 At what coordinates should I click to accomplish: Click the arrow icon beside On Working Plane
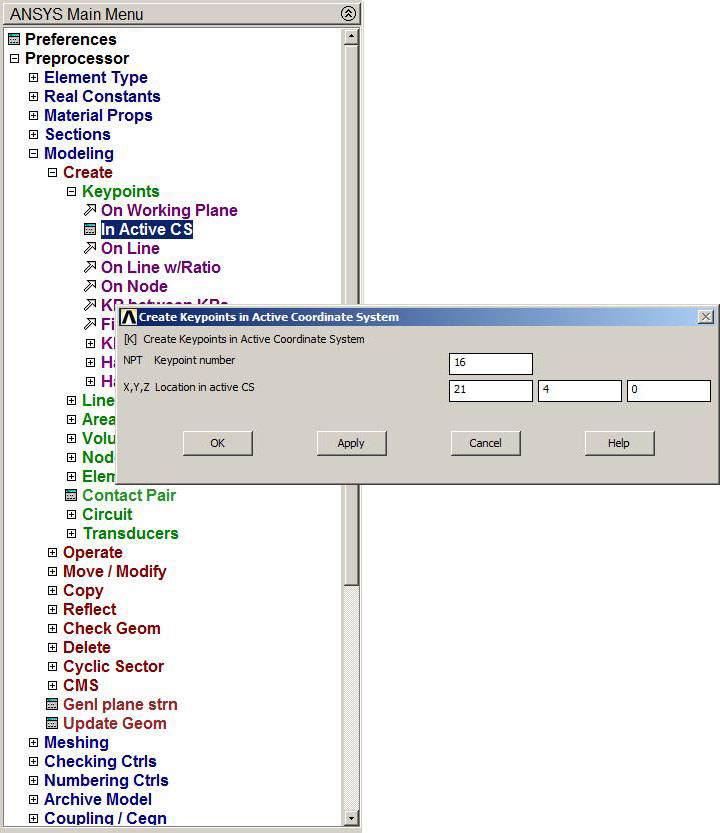point(90,210)
